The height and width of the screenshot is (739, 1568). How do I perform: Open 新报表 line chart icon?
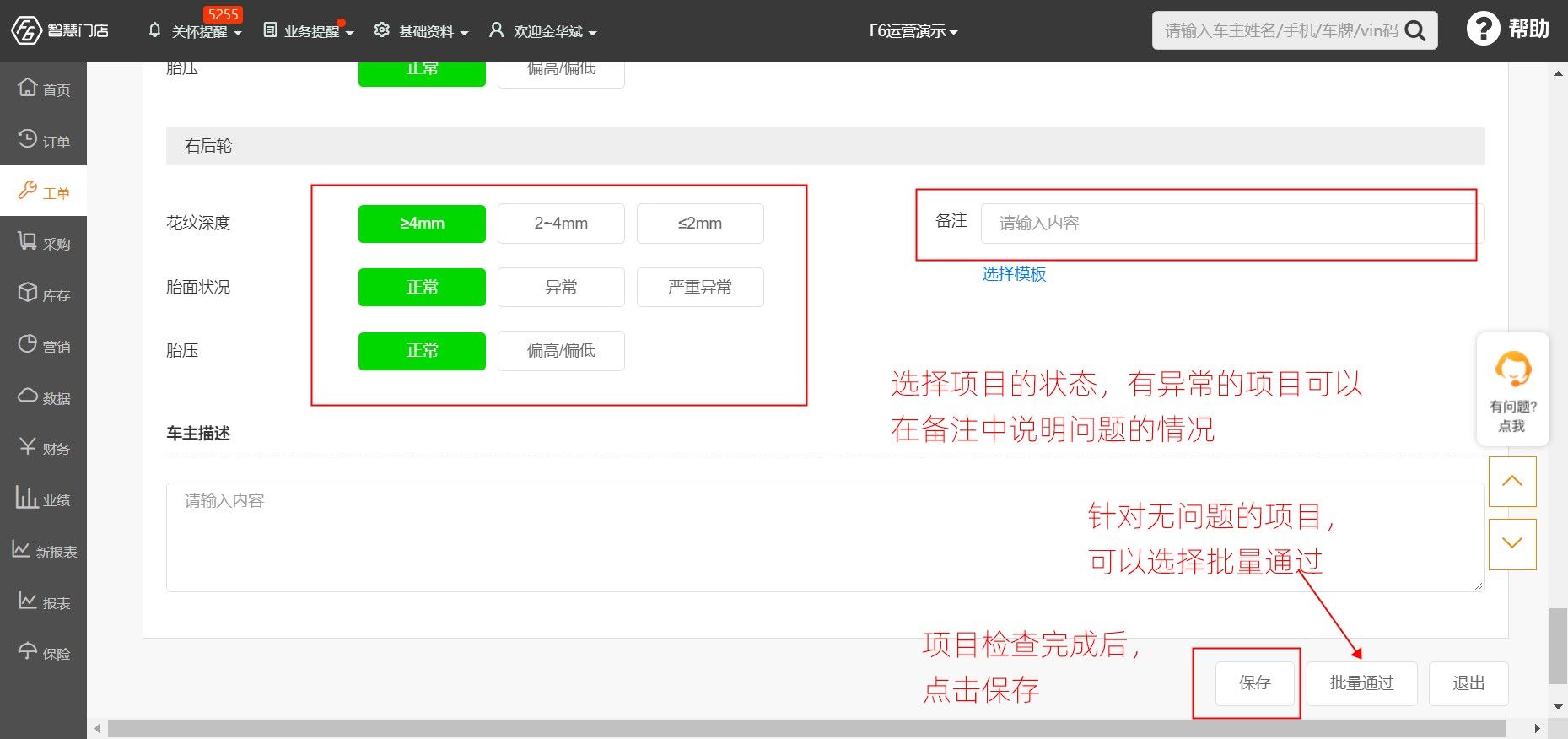click(21, 549)
